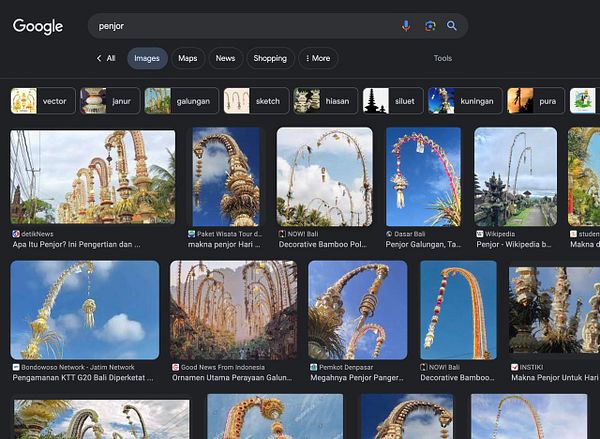Open the Tools options
This screenshot has height=439, width=600.
tap(443, 58)
